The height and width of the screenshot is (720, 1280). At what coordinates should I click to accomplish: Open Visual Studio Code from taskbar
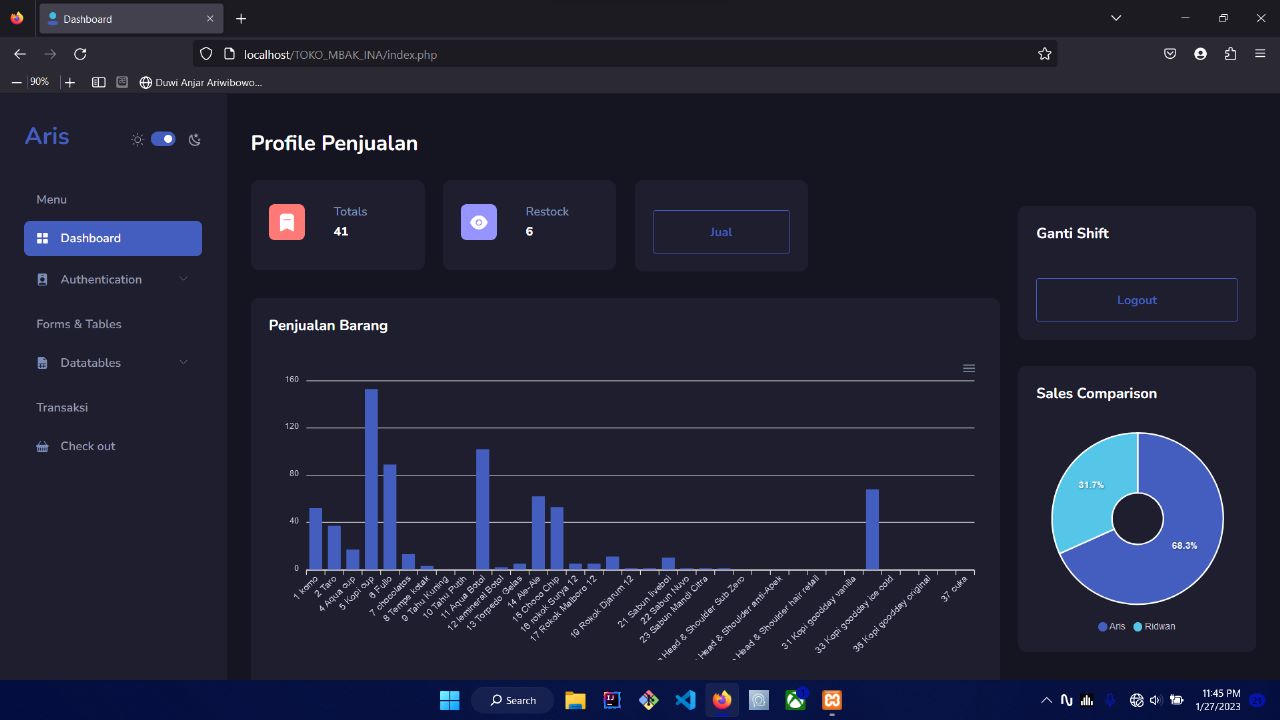pyautogui.click(x=685, y=700)
